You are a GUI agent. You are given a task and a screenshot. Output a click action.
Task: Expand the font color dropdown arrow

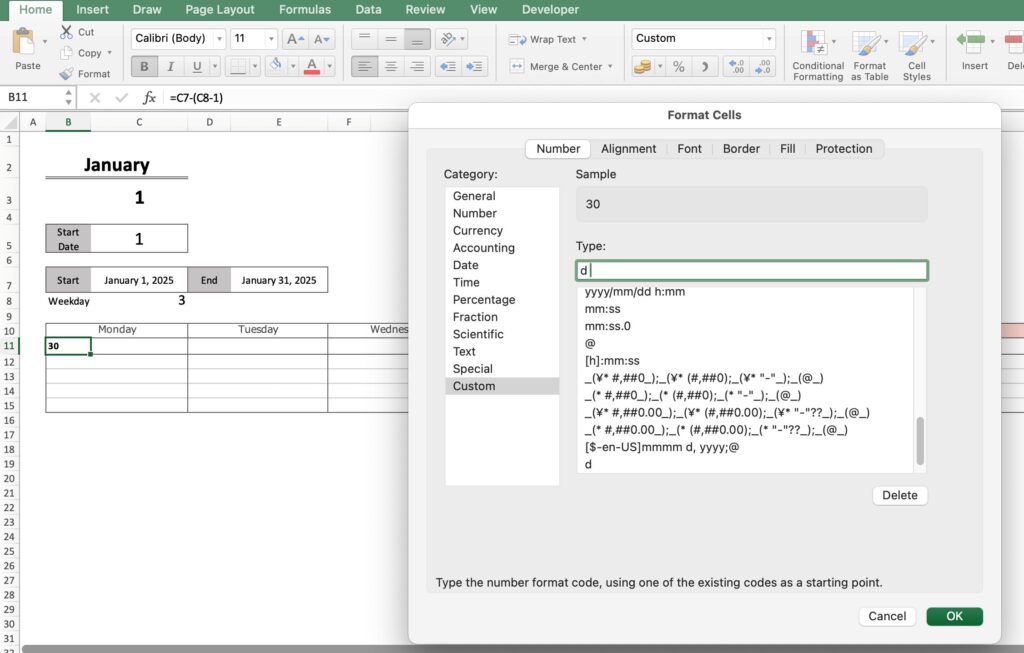[329, 66]
